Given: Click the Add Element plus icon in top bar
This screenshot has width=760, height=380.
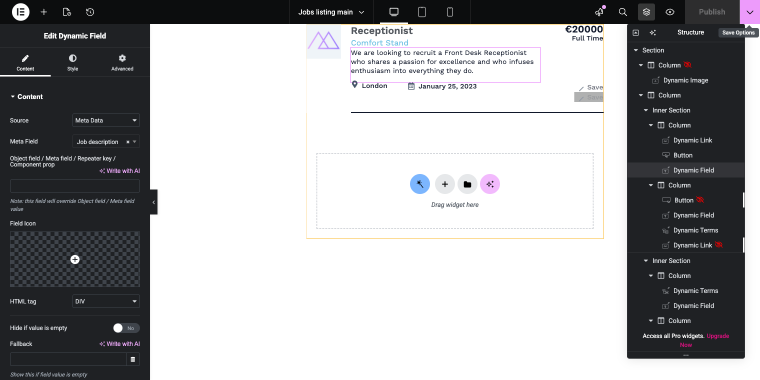Looking at the screenshot, I should 44,12.
